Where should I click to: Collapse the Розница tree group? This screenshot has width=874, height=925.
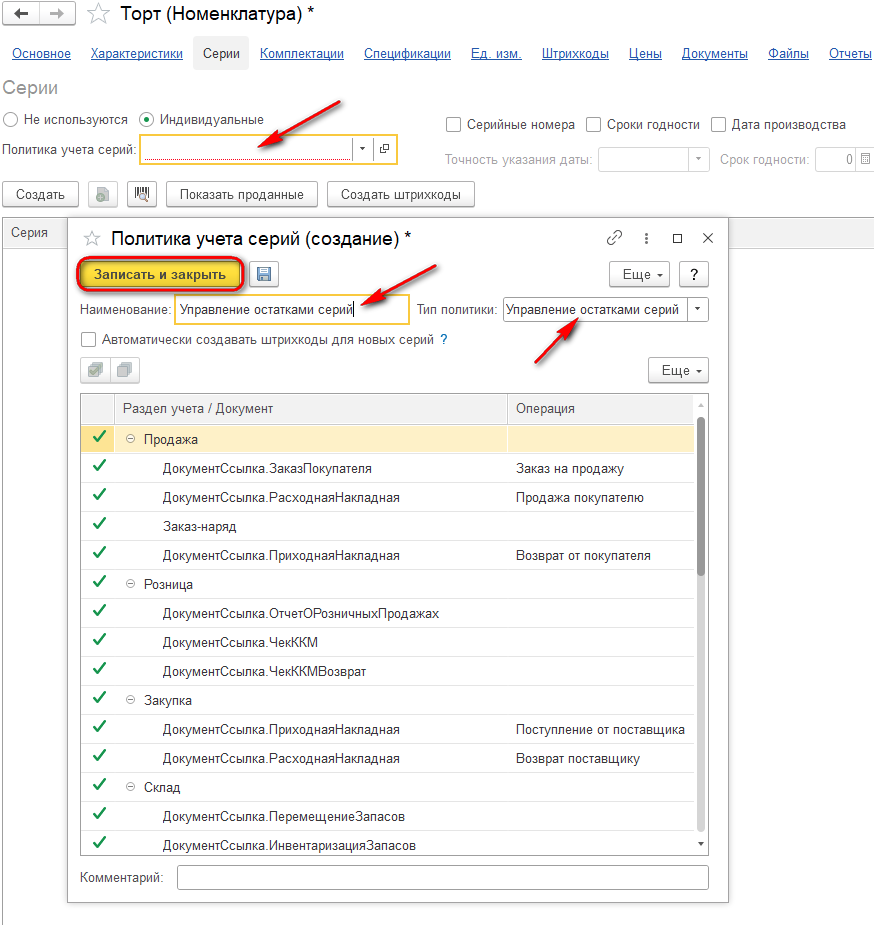(x=130, y=583)
